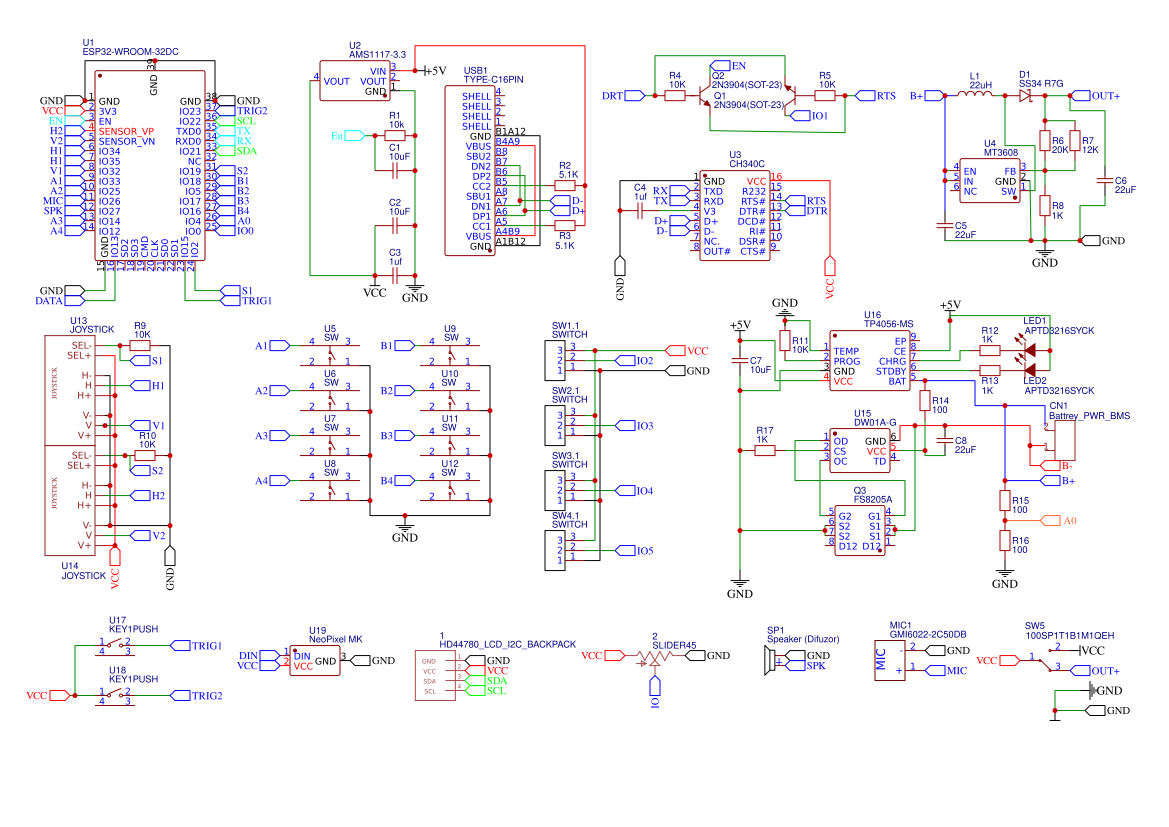Select the C1 10uF capacitor symbol
Image resolution: width=1169 pixels, height=827 pixels.
coord(396,171)
